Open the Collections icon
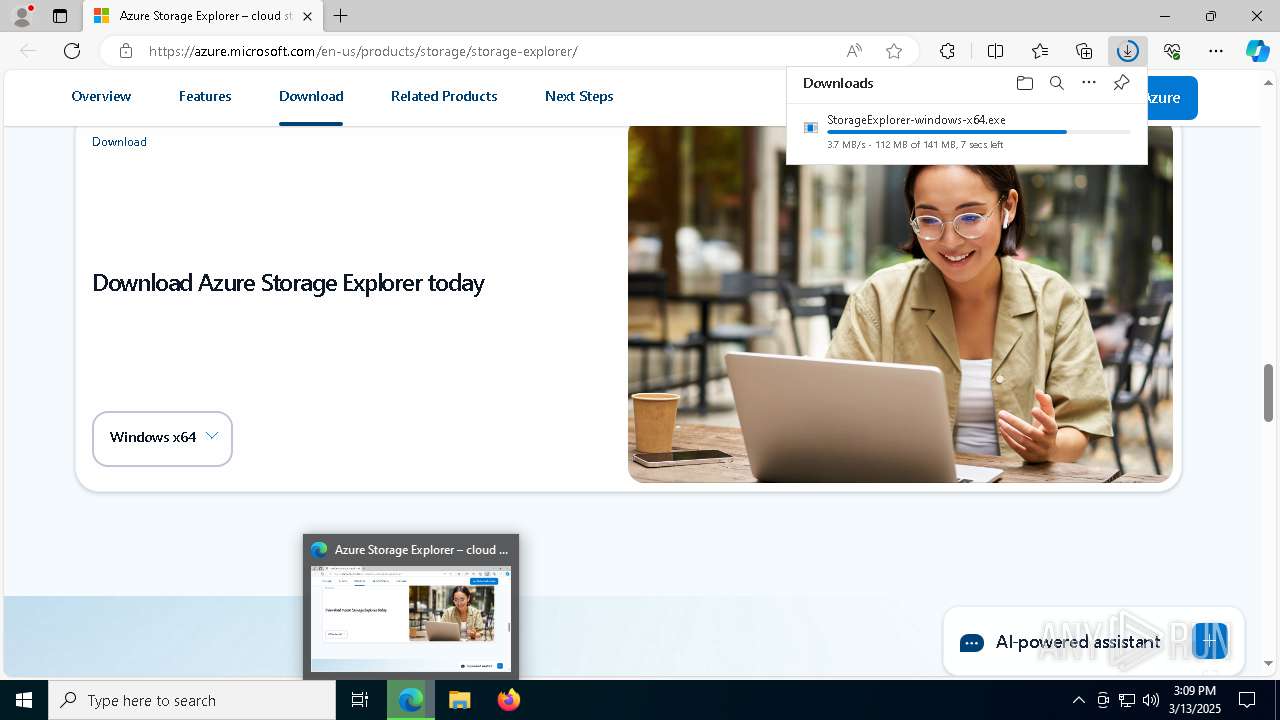The height and width of the screenshot is (720, 1280). point(1084,51)
